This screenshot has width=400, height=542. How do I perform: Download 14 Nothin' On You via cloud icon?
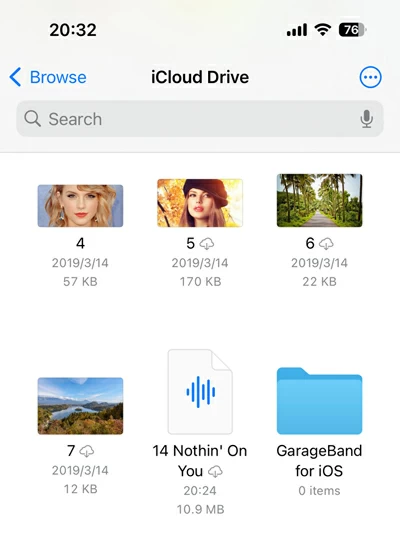[215, 471]
